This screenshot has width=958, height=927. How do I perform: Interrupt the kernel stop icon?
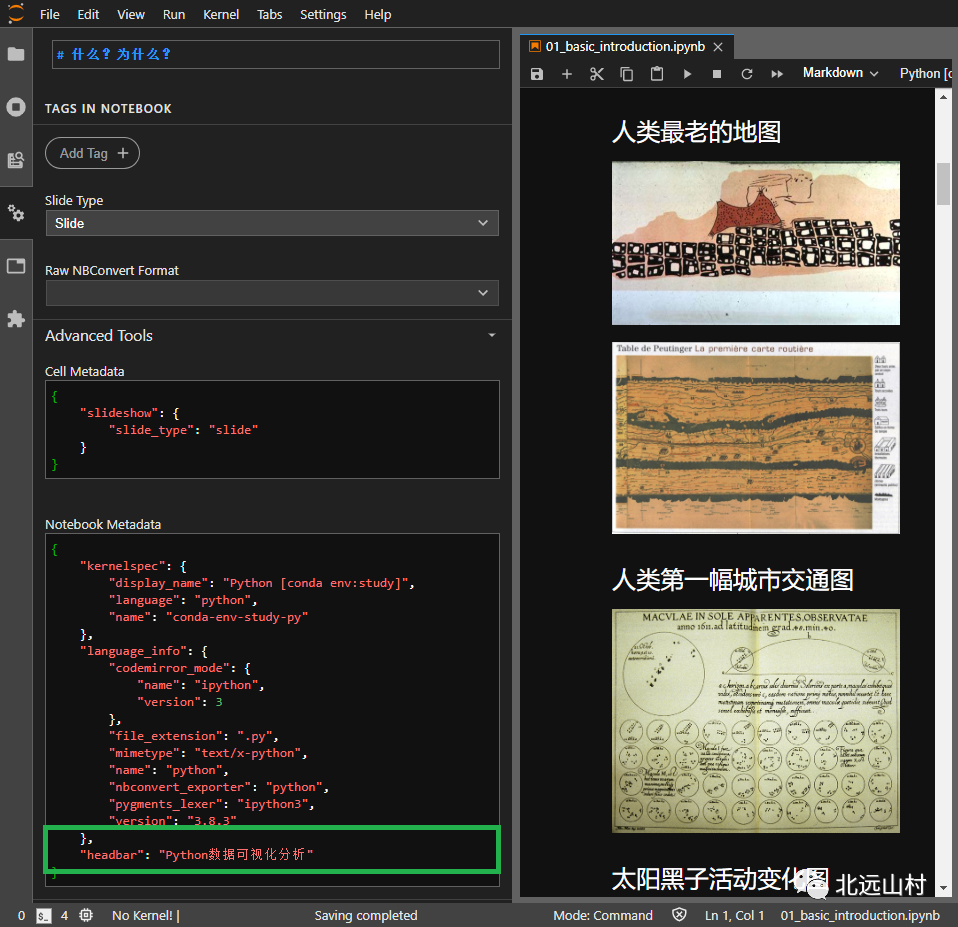(x=717, y=74)
